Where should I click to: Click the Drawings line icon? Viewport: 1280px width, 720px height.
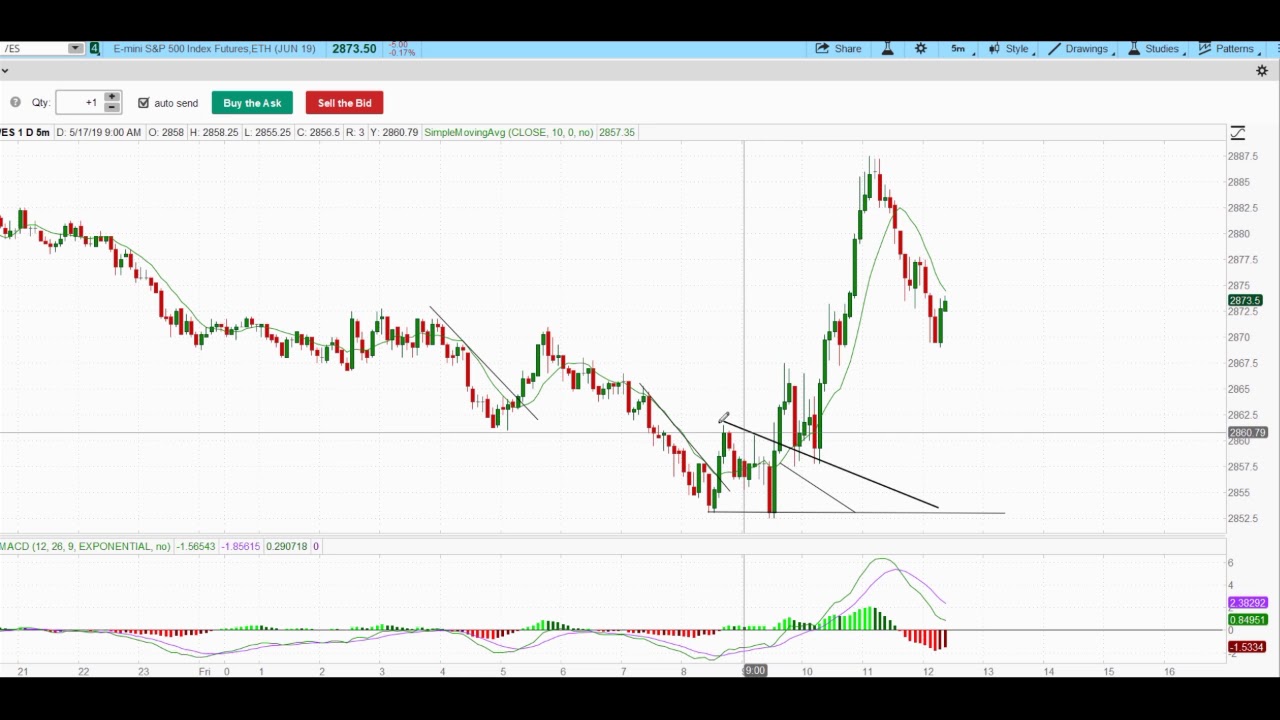[x=1054, y=49]
